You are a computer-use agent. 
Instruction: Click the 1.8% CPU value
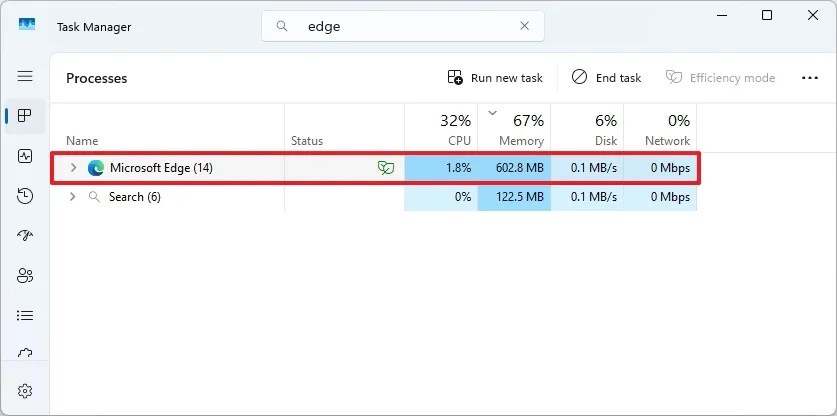459,168
